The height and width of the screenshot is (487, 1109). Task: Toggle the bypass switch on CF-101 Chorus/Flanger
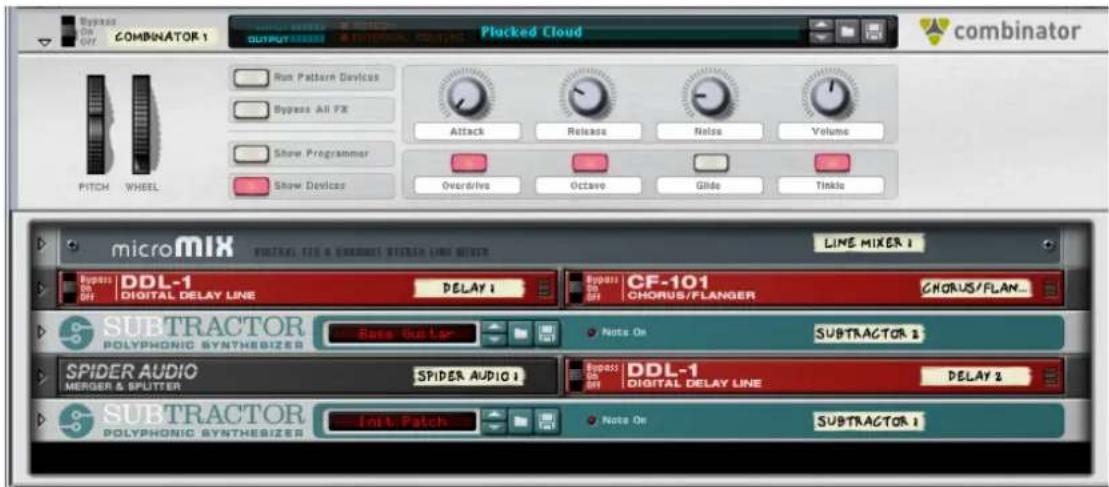(x=576, y=288)
